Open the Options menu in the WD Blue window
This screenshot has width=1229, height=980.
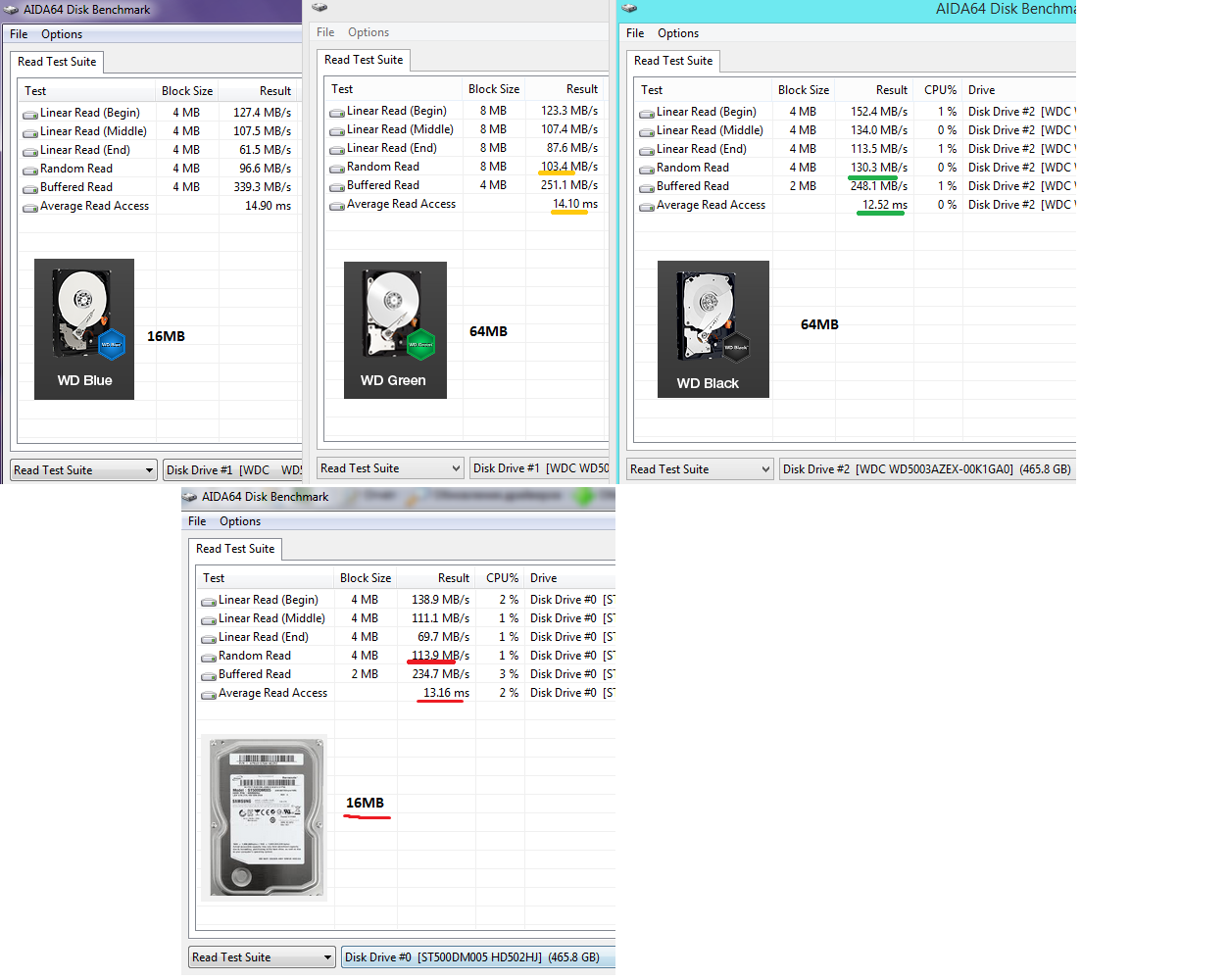pyautogui.click(x=62, y=34)
